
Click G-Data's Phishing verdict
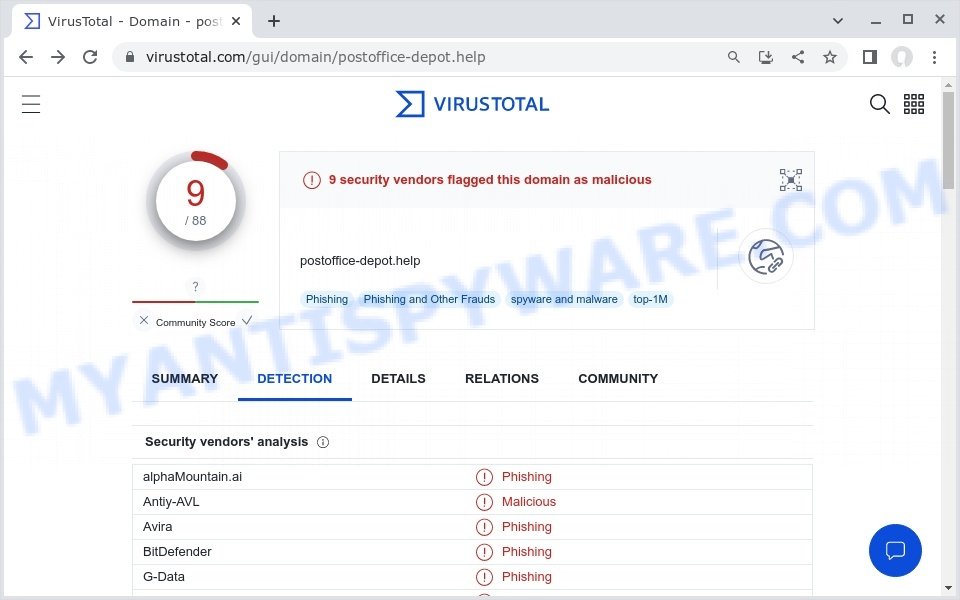(x=527, y=577)
